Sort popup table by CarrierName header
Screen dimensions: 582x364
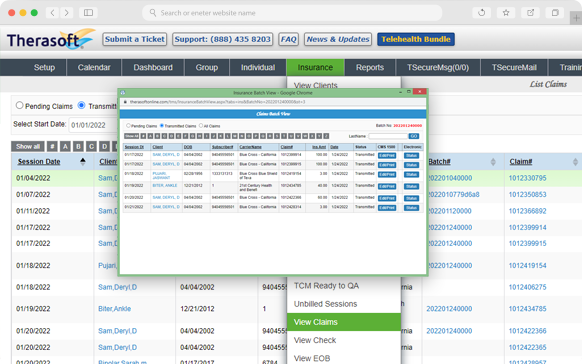point(251,147)
